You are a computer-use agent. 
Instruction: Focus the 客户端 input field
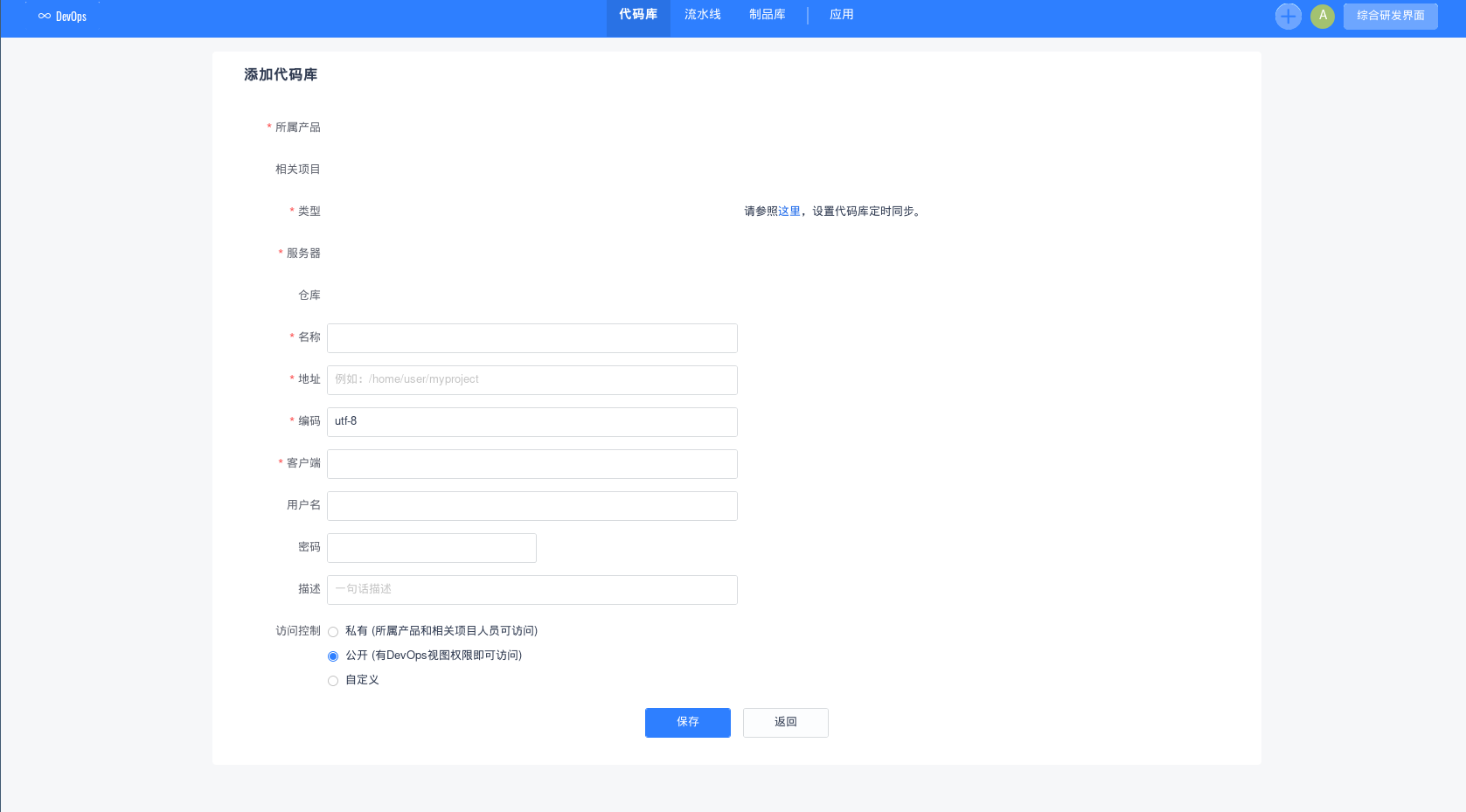click(x=532, y=464)
